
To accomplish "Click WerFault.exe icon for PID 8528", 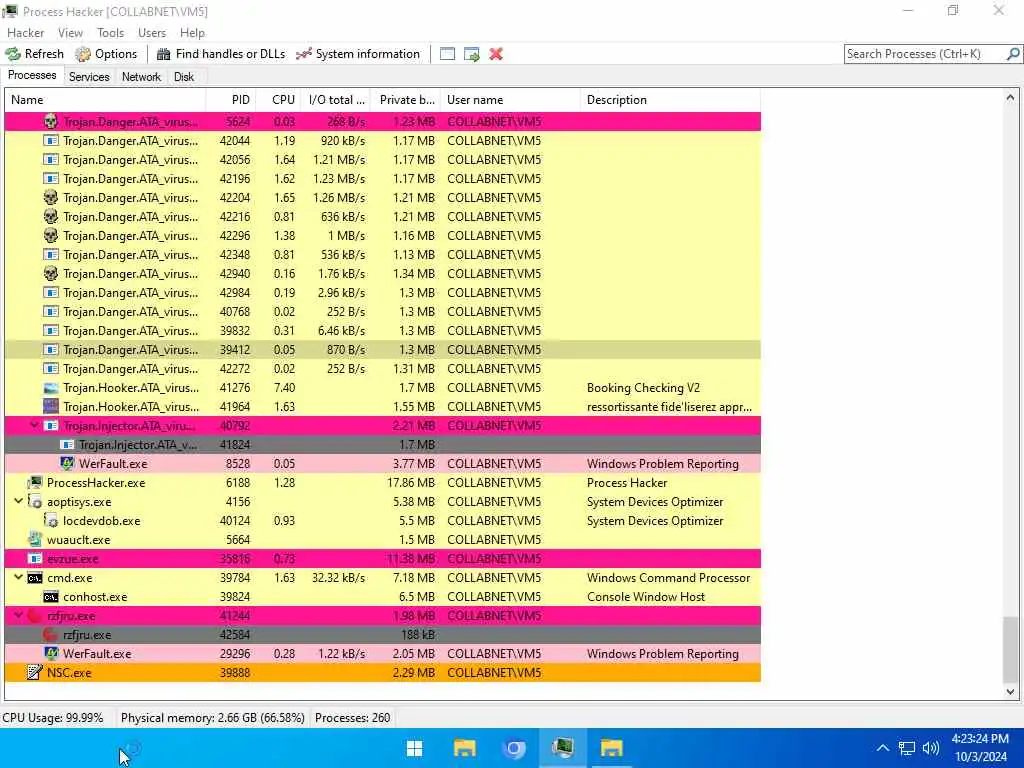I will pos(67,464).
